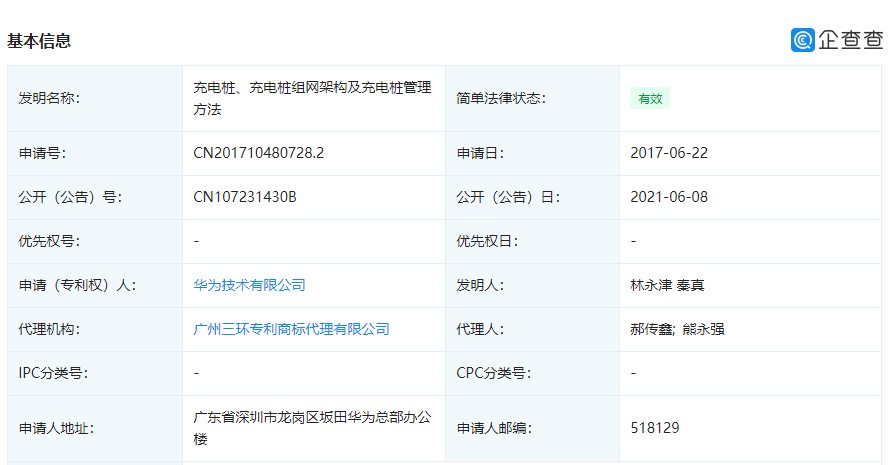The image size is (894, 465).
Task: Click the applicant address starting with 广东省深圳市
Action: 312,427
